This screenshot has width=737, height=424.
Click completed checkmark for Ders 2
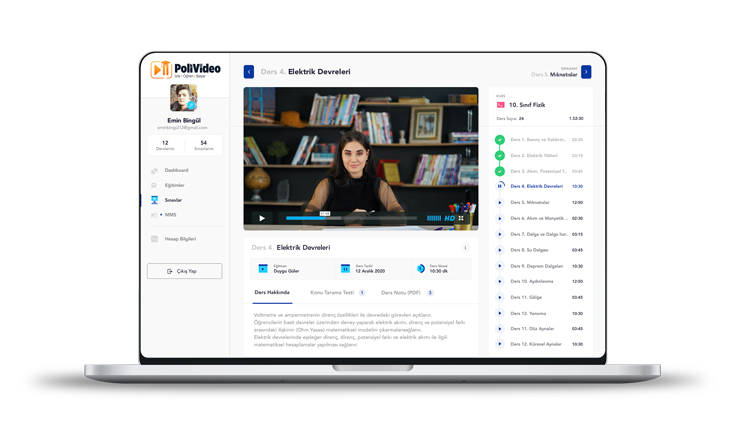click(x=500, y=155)
